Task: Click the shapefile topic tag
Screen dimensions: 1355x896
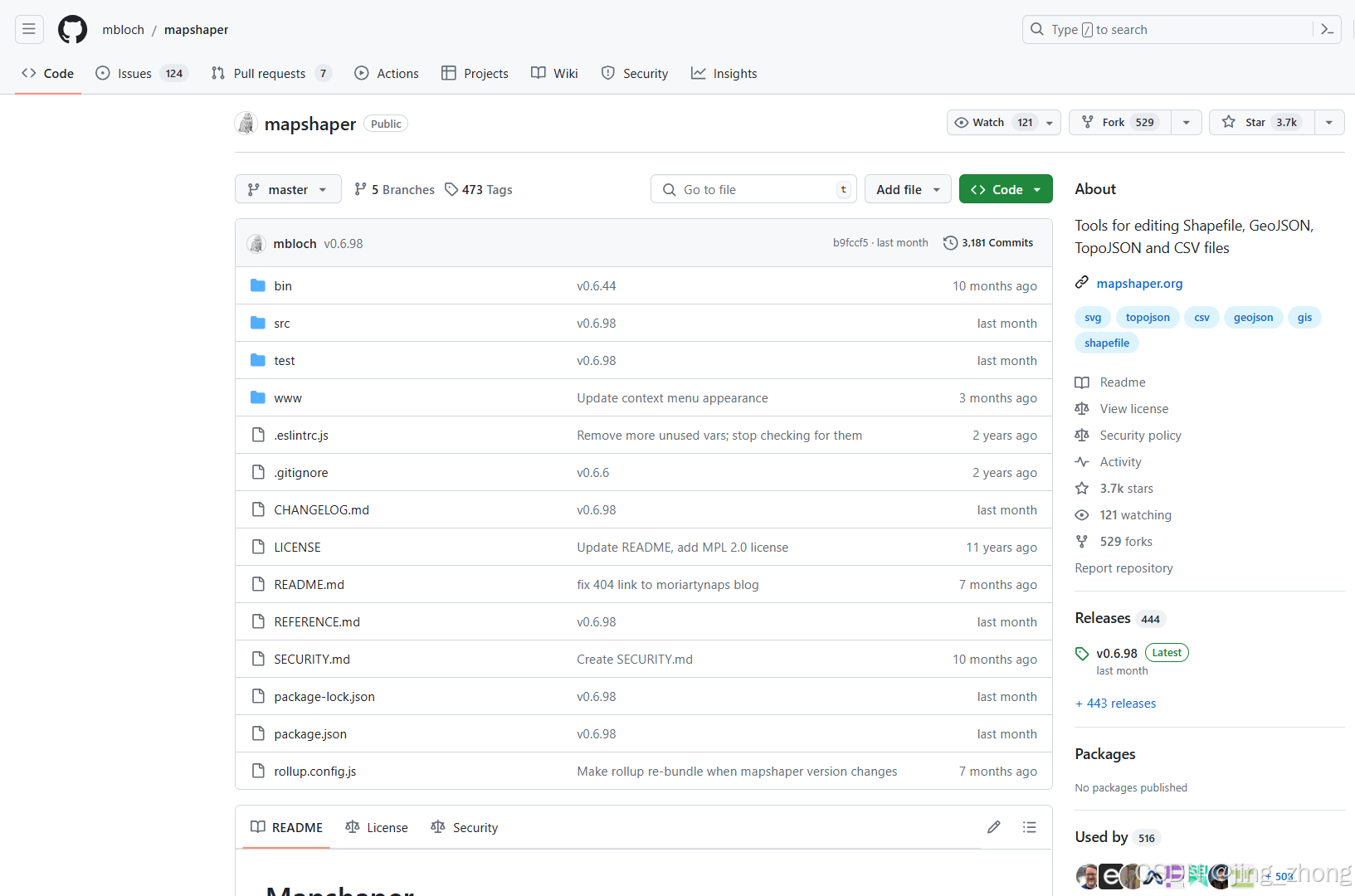Action: click(x=1107, y=343)
